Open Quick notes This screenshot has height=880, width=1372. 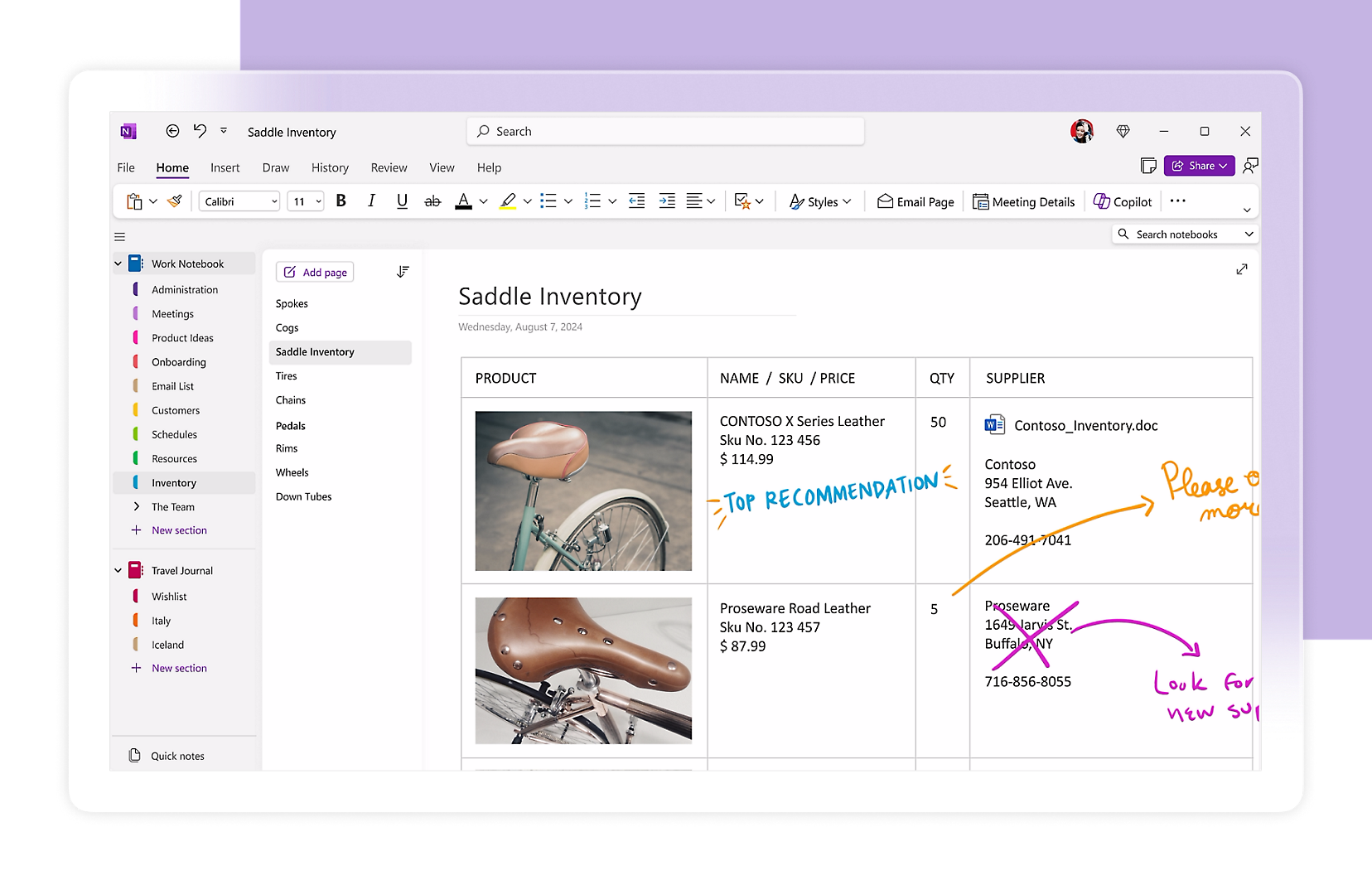coord(168,756)
